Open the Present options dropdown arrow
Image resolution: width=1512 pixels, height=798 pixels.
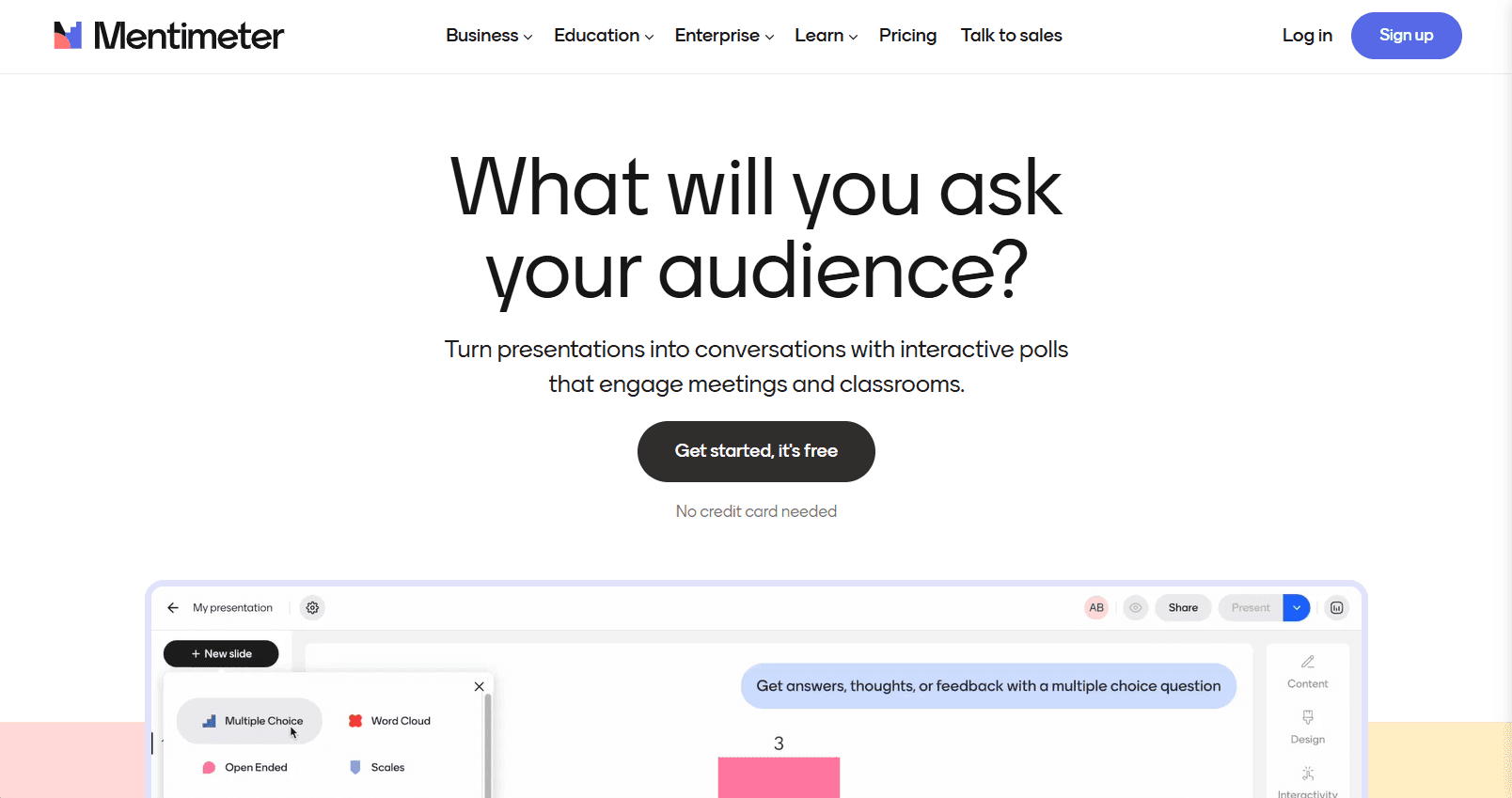click(x=1297, y=608)
